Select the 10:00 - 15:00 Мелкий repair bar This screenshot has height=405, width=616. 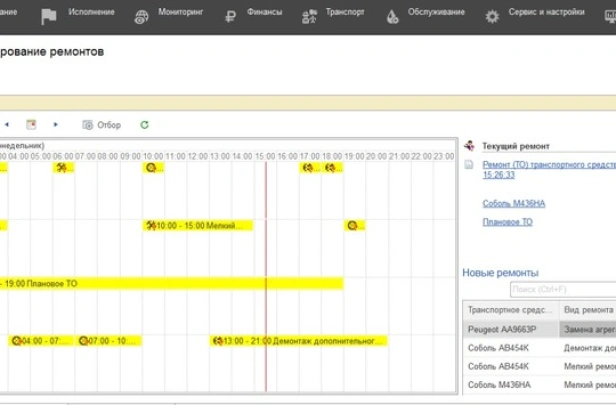pos(198,225)
